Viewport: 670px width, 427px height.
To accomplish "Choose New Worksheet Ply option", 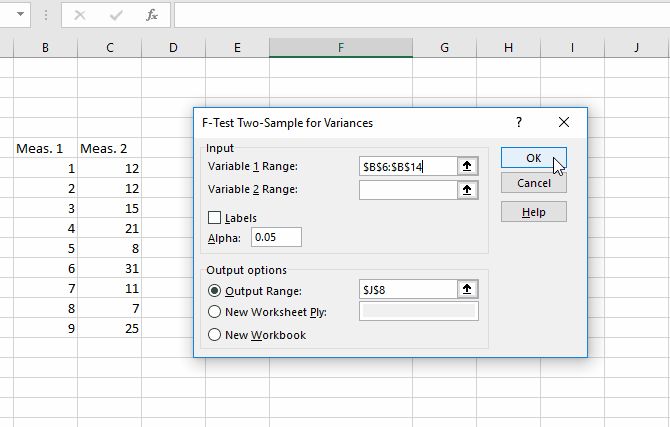I will pyautogui.click(x=214, y=312).
